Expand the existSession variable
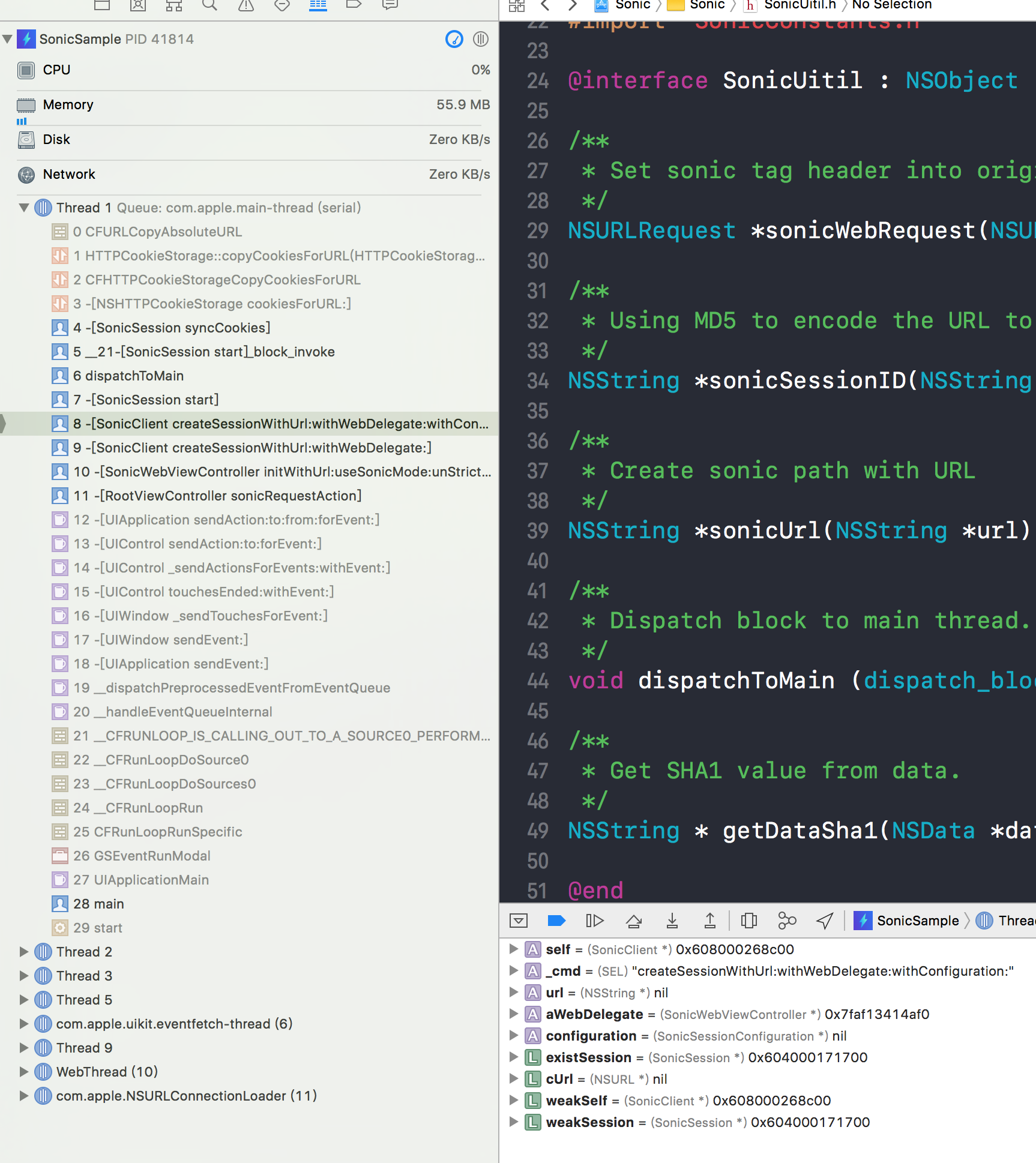The height and width of the screenshot is (1163, 1036). point(514,1057)
